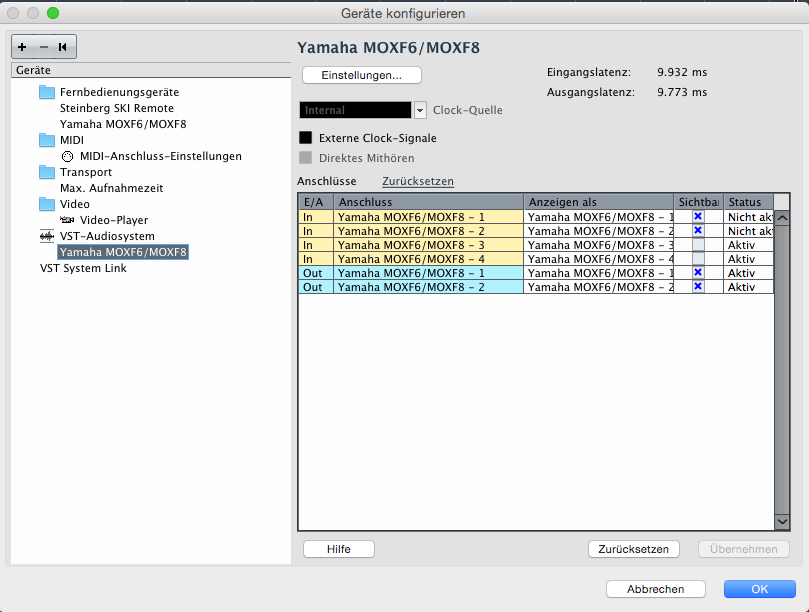Image resolution: width=809 pixels, height=612 pixels.
Task: Click the plus add device button
Action: (x=22, y=47)
